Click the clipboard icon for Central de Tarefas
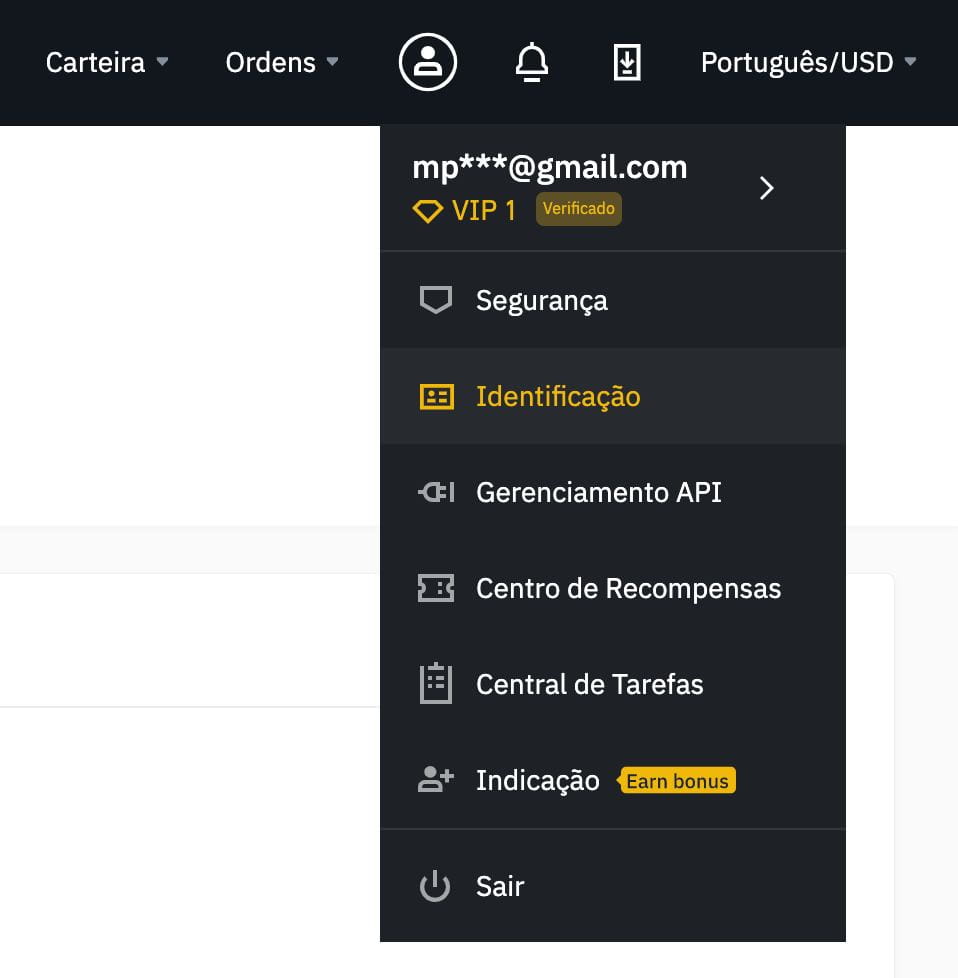Viewport: 958px width, 978px height. point(436,683)
